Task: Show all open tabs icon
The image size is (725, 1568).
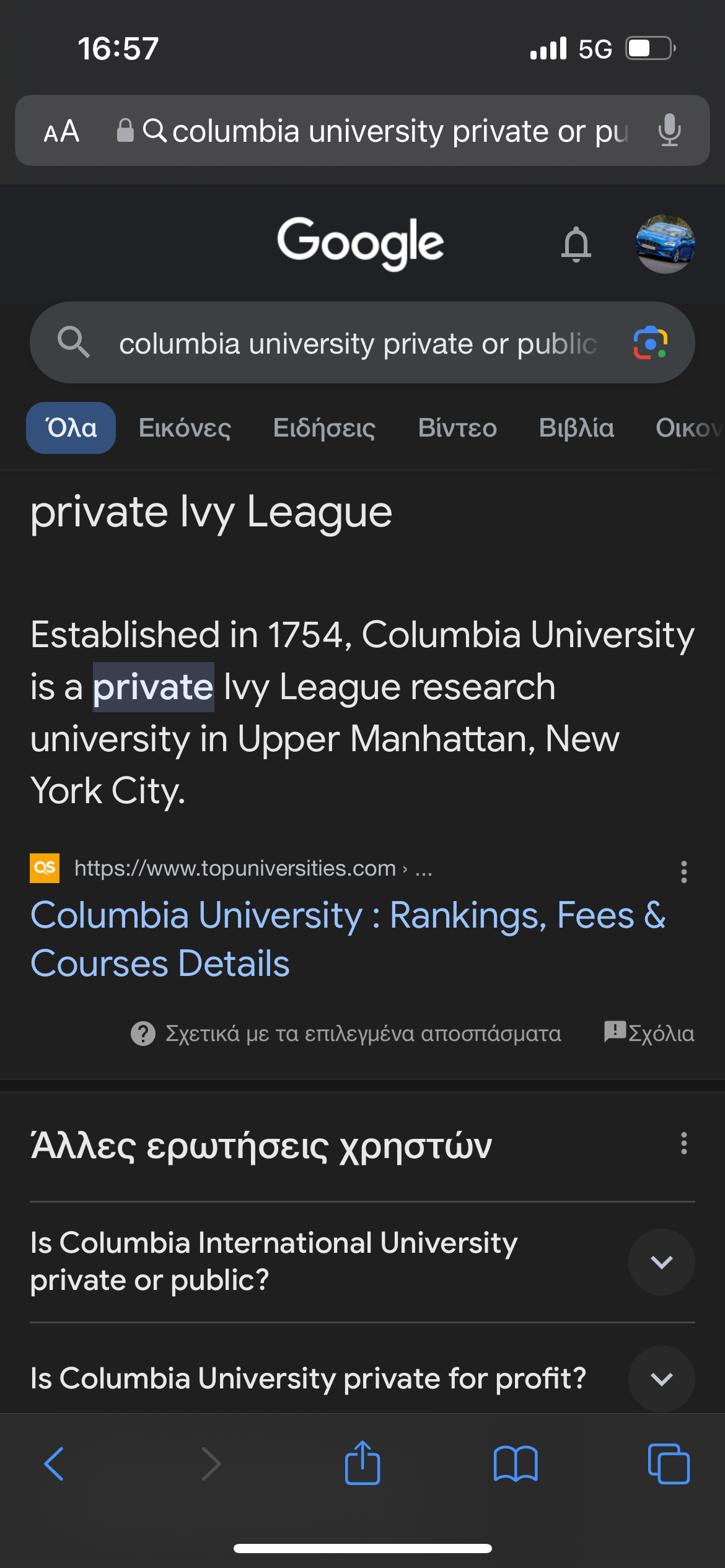Action: [x=668, y=1464]
